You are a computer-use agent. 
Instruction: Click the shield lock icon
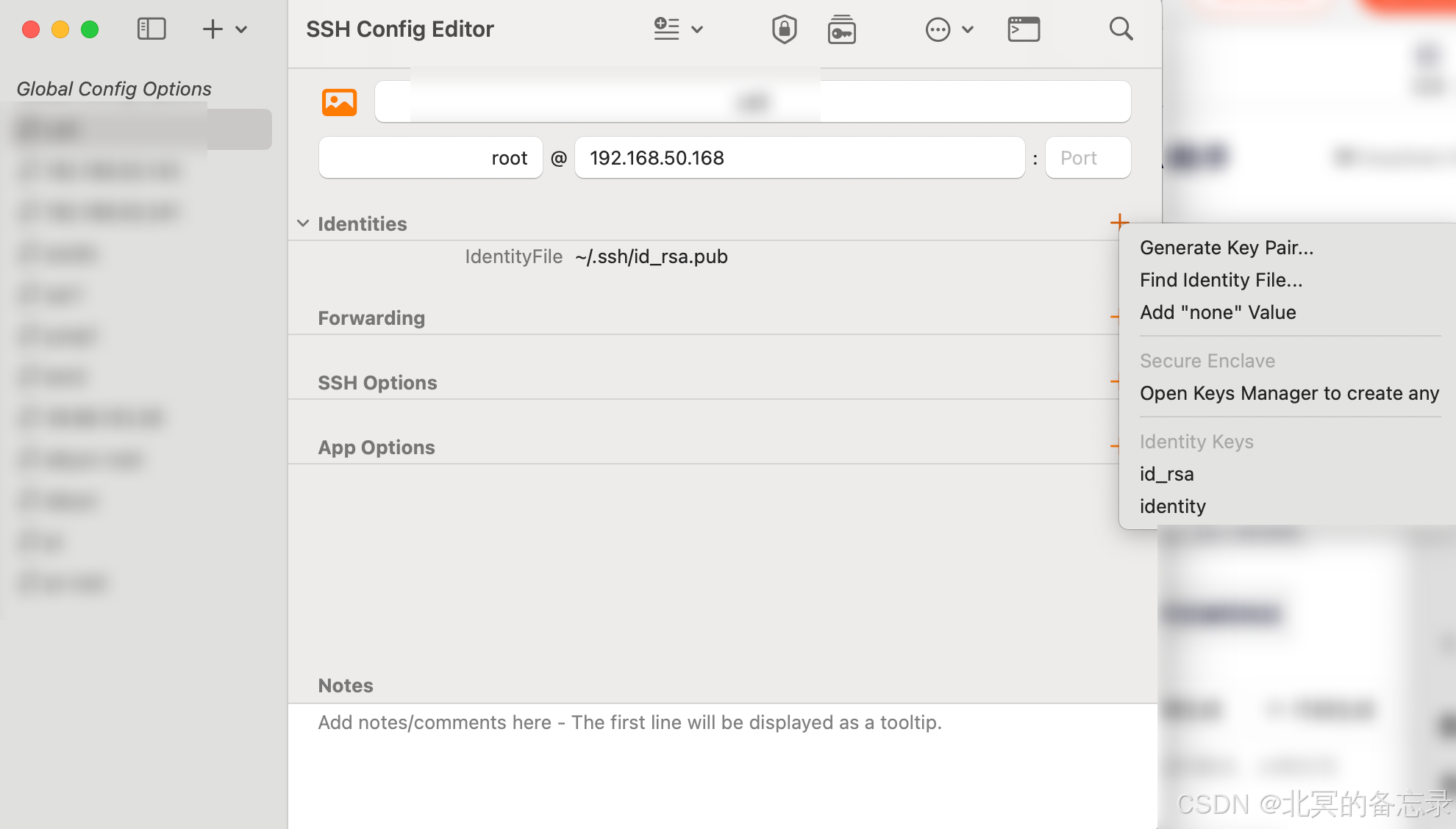(784, 29)
